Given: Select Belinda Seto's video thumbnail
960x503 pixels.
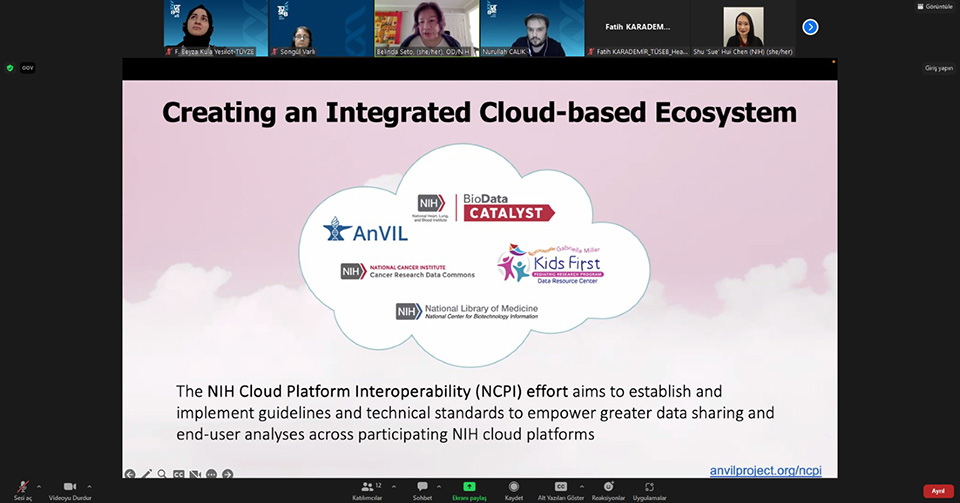Looking at the screenshot, I should point(426,28).
